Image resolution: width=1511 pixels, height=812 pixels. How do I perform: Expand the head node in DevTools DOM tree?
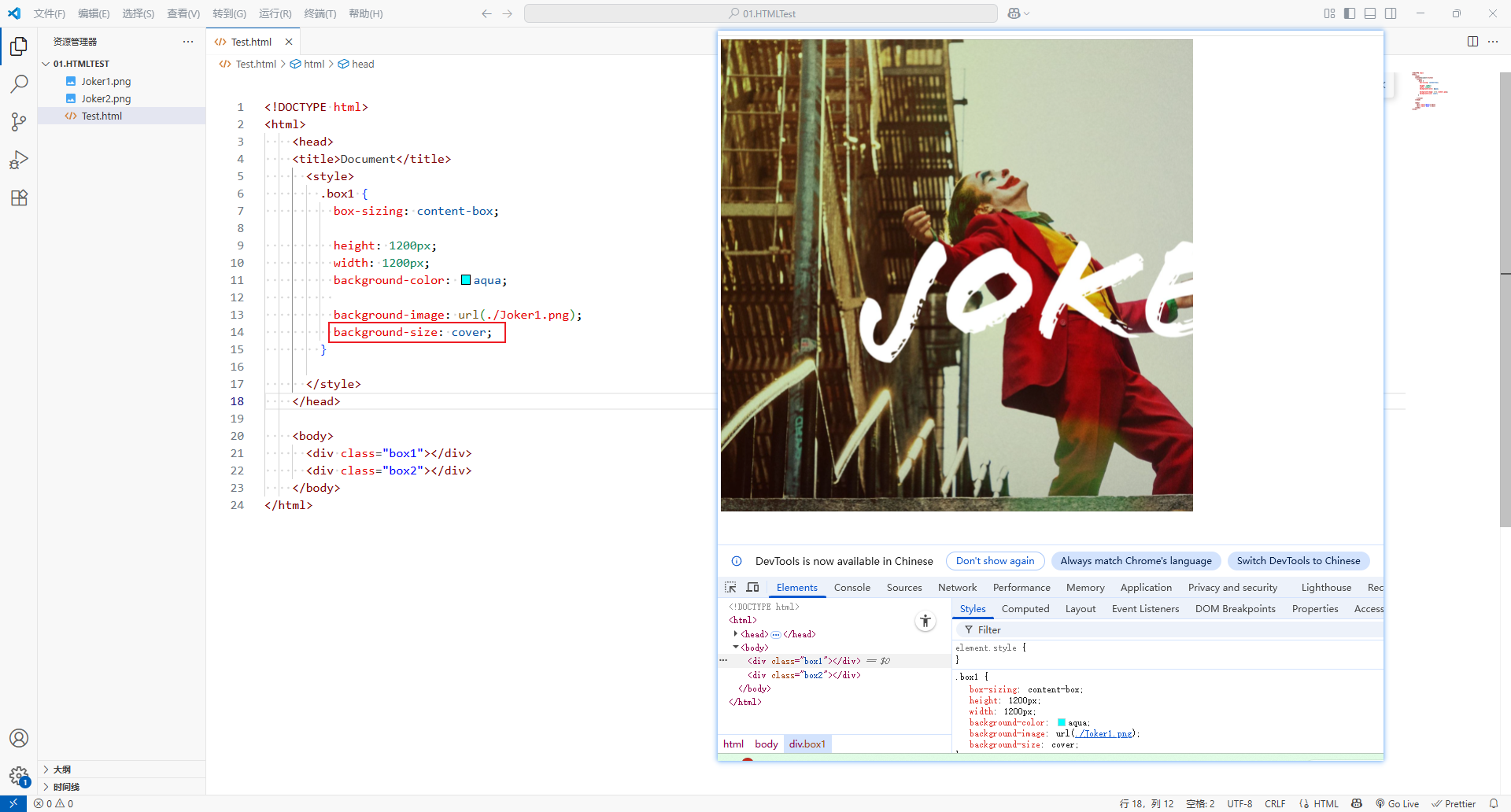click(736, 633)
